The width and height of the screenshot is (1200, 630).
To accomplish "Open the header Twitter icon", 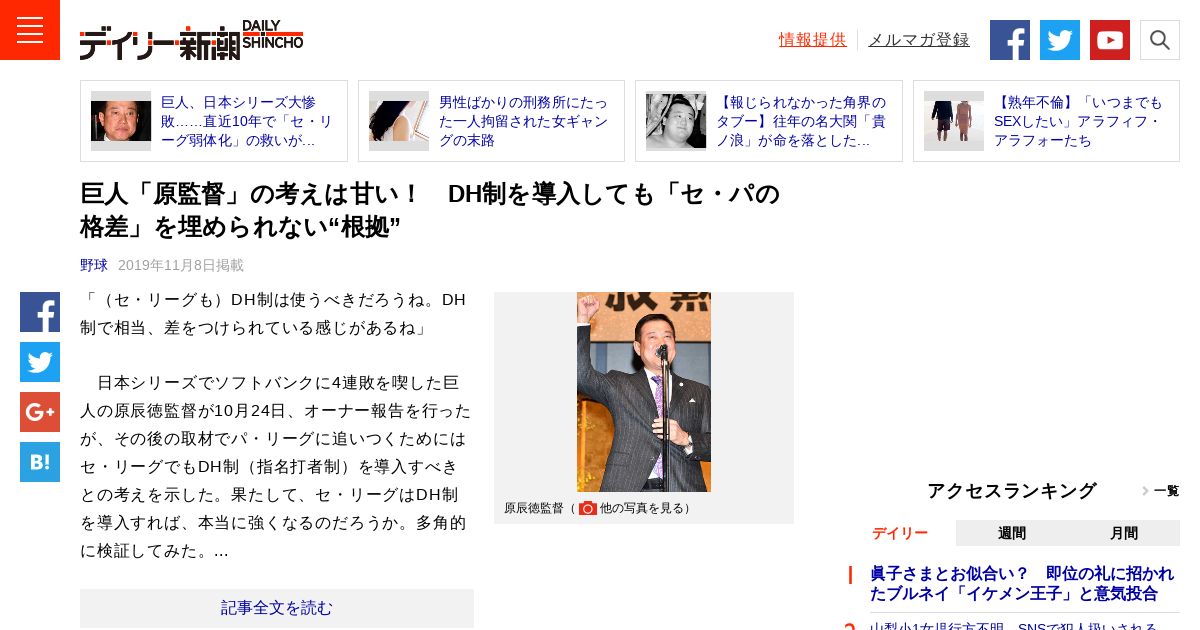I will coord(1060,40).
